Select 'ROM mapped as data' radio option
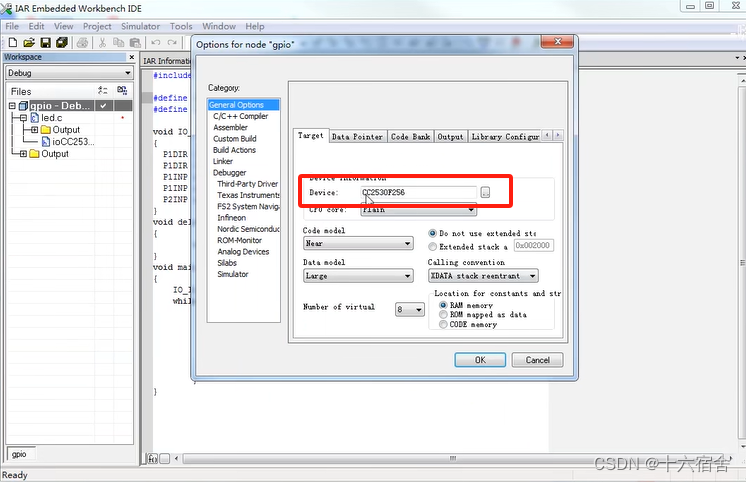Viewport: 746px width, 482px height. [x=443, y=315]
